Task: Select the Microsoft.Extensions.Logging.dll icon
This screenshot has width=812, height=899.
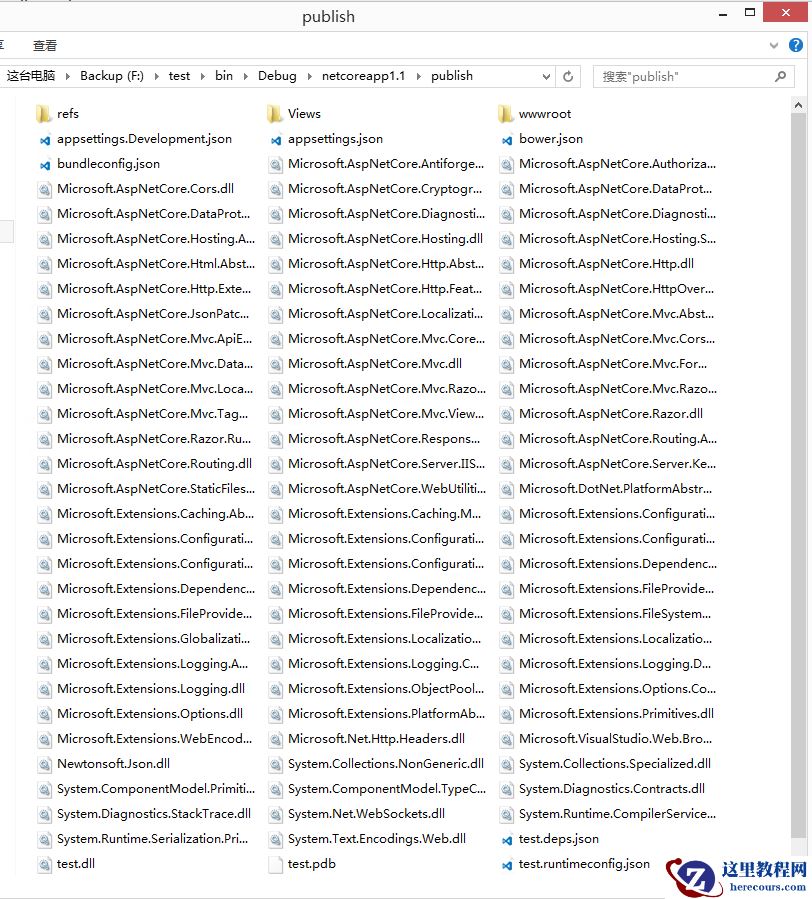Action: pos(45,689)
